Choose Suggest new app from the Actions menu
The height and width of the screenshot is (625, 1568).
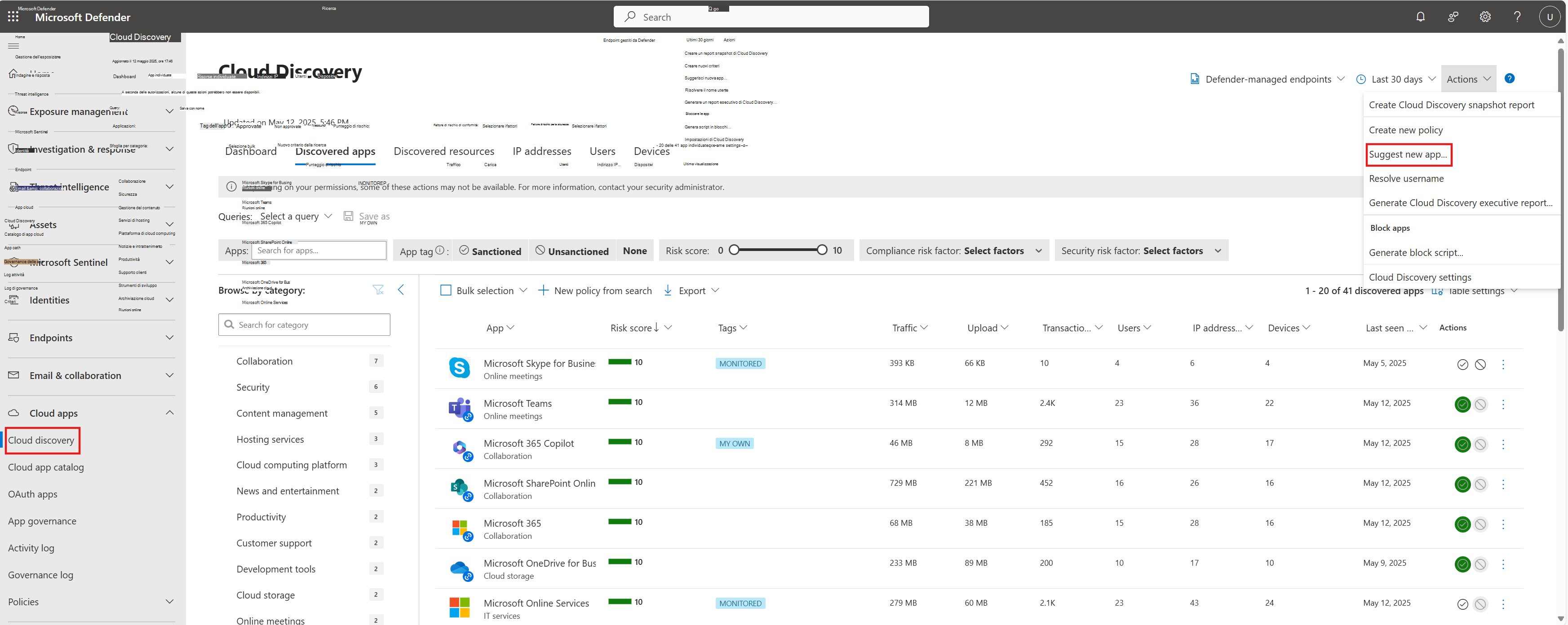click(x=1407, y=154)
